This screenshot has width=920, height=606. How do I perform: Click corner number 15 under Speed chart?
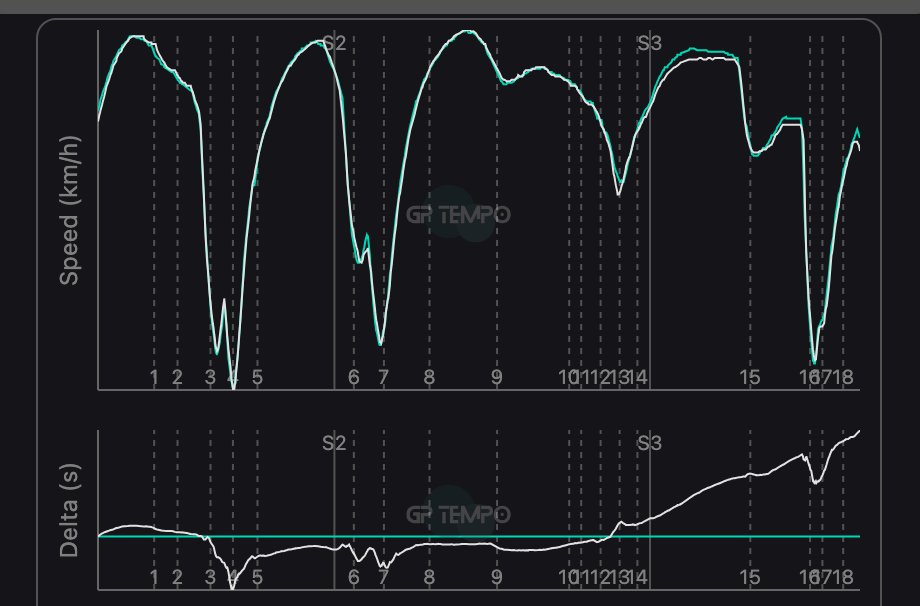749,377
